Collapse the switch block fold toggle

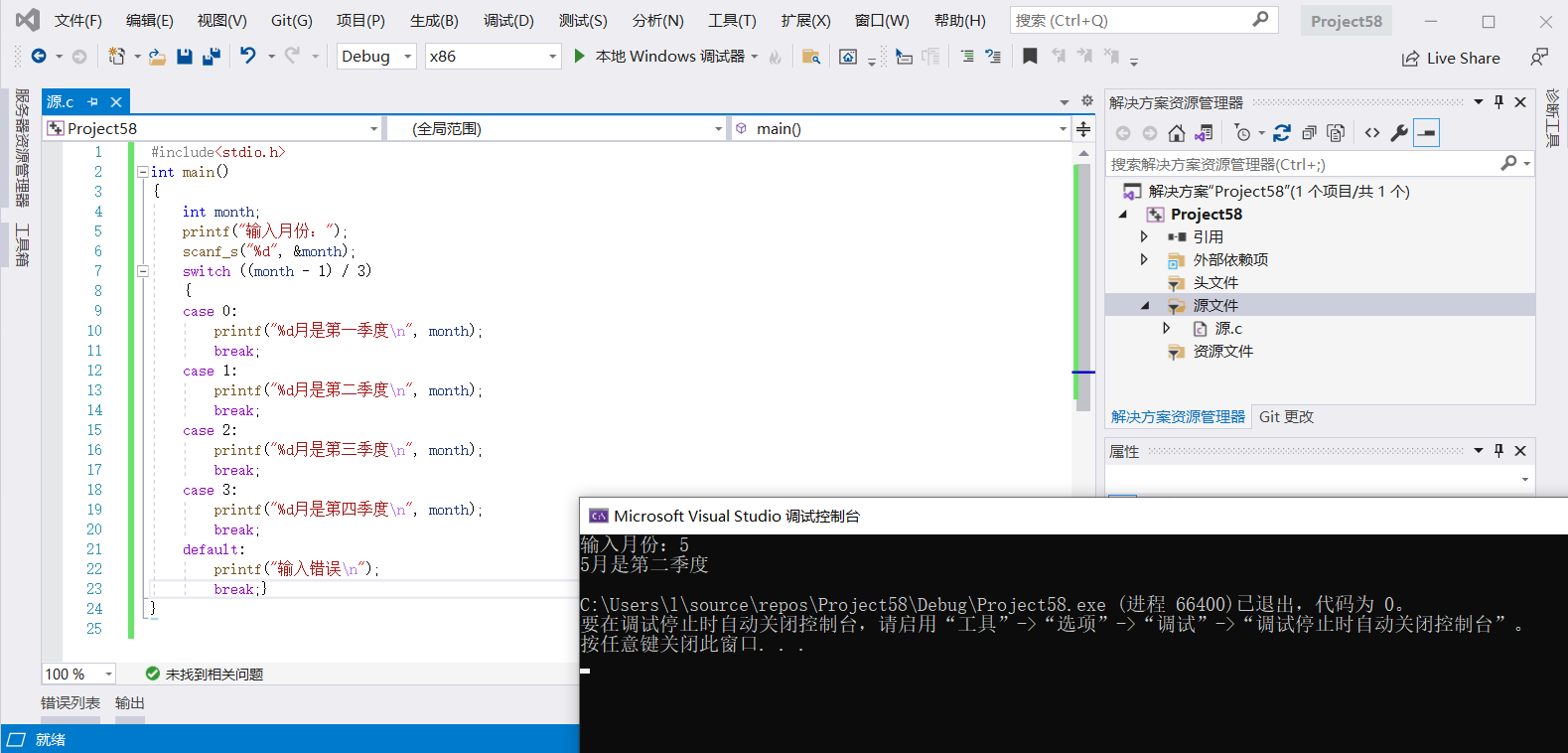point(143,271)
